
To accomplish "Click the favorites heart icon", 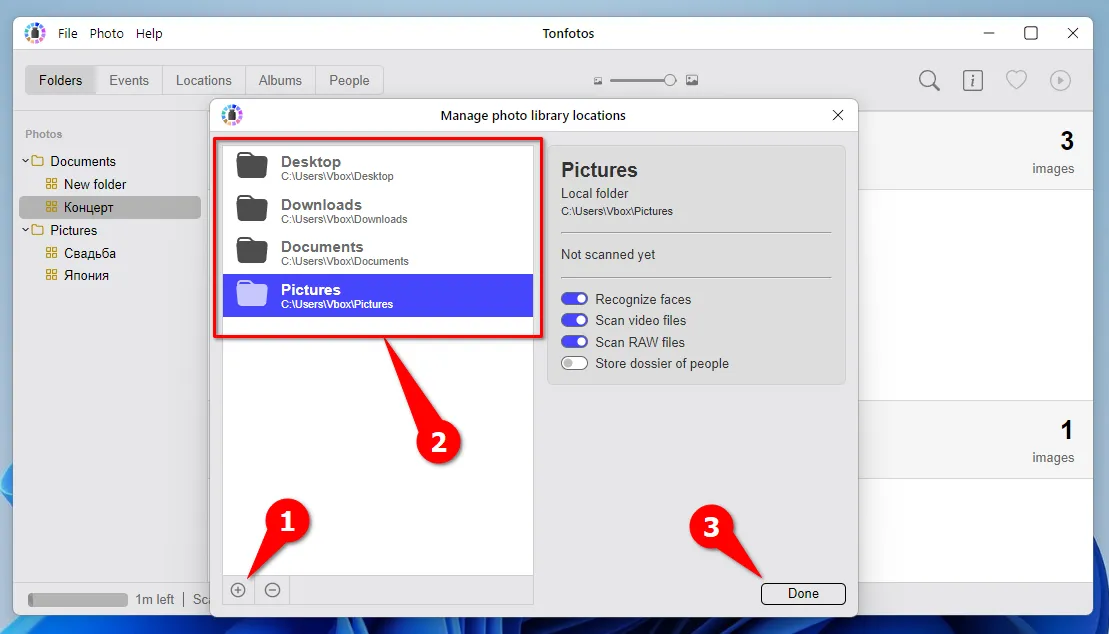I will [1016, 80].
